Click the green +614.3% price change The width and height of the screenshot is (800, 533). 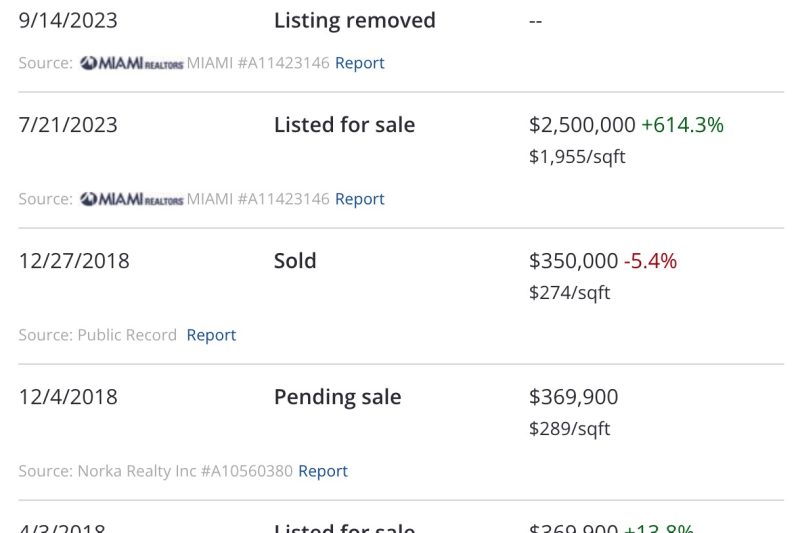pos(682,125)
